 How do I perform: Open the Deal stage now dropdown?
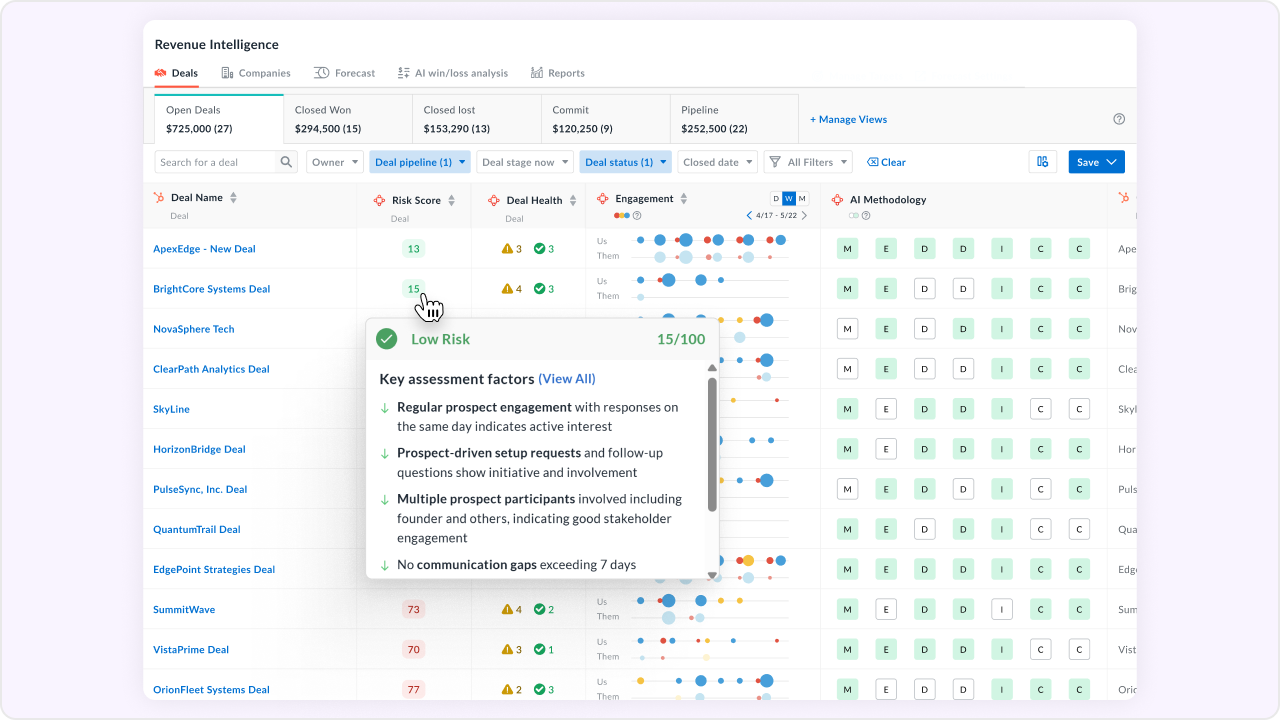(x=525, y=162)
